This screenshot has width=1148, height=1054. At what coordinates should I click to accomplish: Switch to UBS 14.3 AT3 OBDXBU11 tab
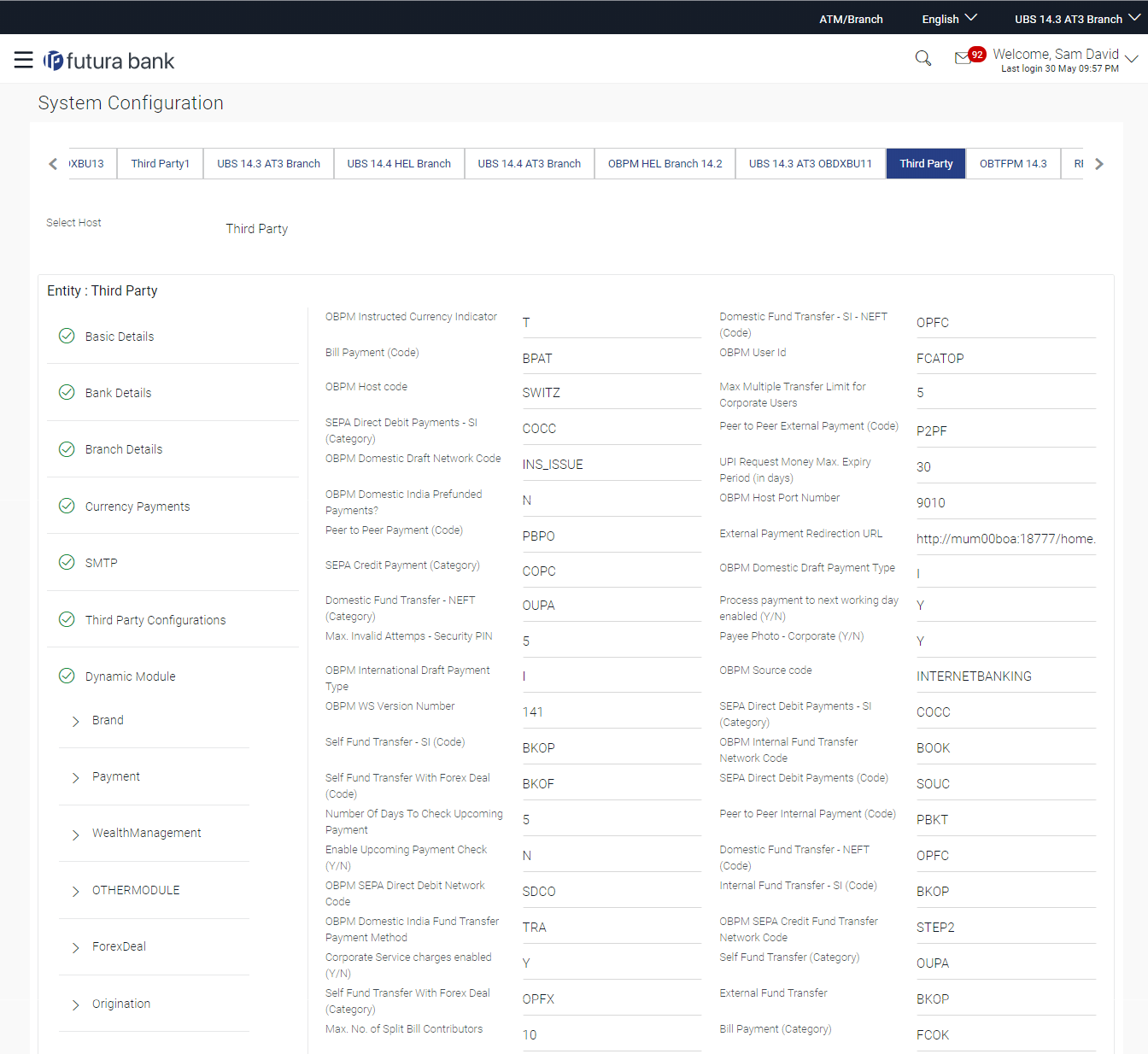point(811,163)
